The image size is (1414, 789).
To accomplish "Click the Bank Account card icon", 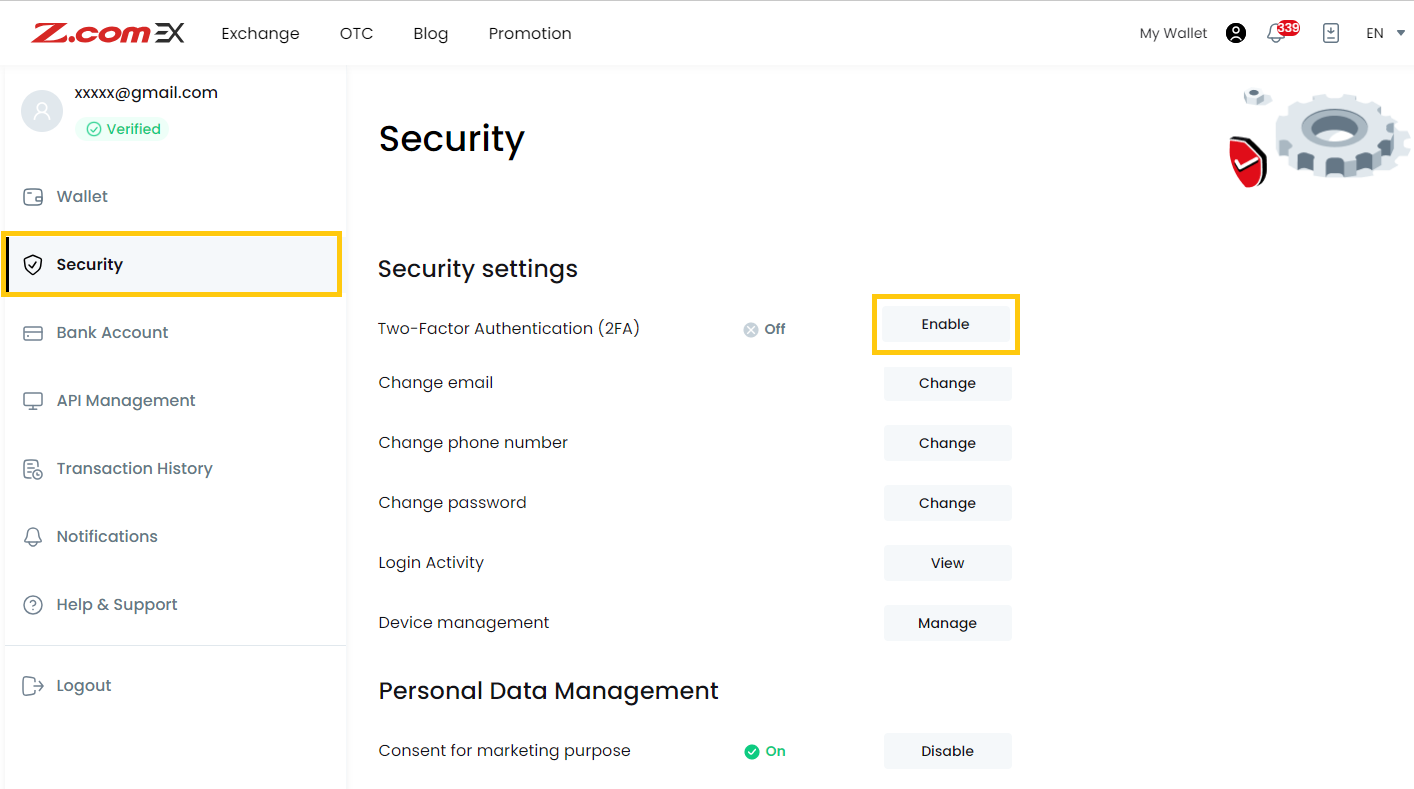I will pyautogui.click(x=33, y=332).
